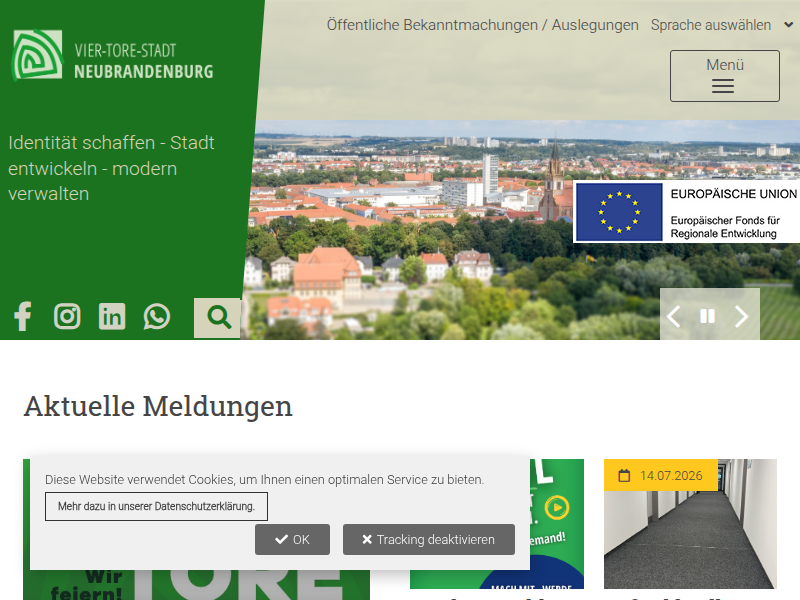Open the Menü hamburger button
This screenshot has width=800, height=600.
(724, 76)
